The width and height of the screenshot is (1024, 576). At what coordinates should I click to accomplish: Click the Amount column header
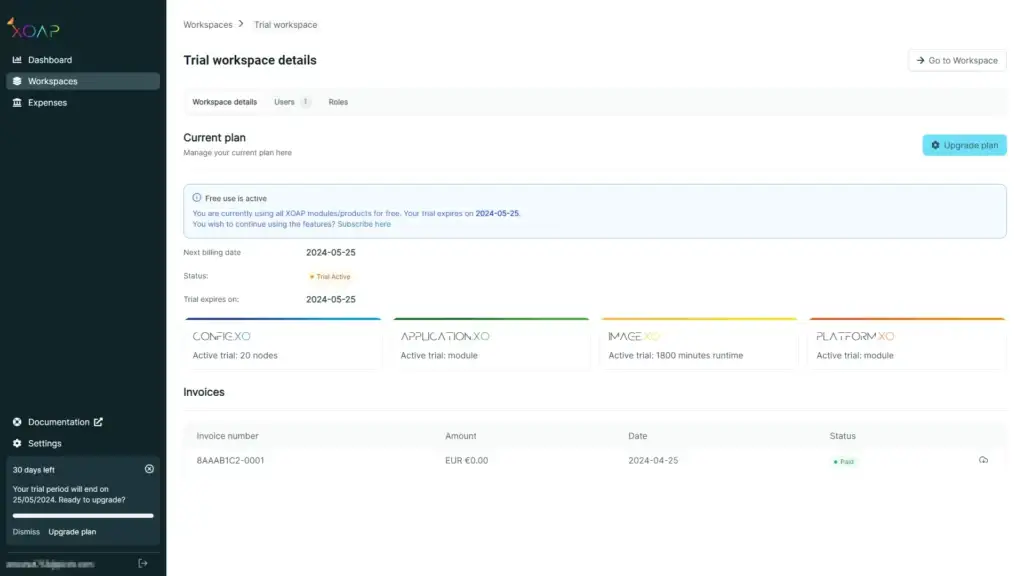pyautogui.click(x=460, y=436)
